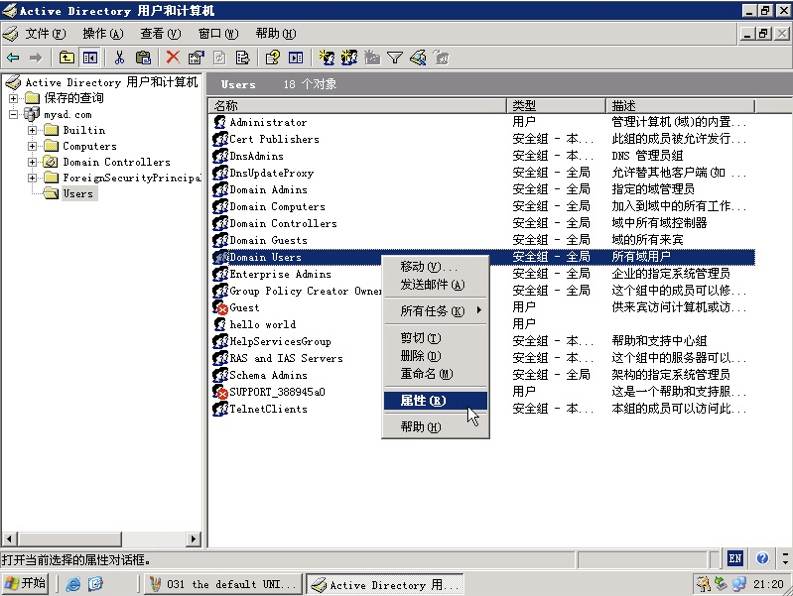Screen dimensions: 793x596
Task: Choose 帮助(H) in context menu
Action: [435, 427]
